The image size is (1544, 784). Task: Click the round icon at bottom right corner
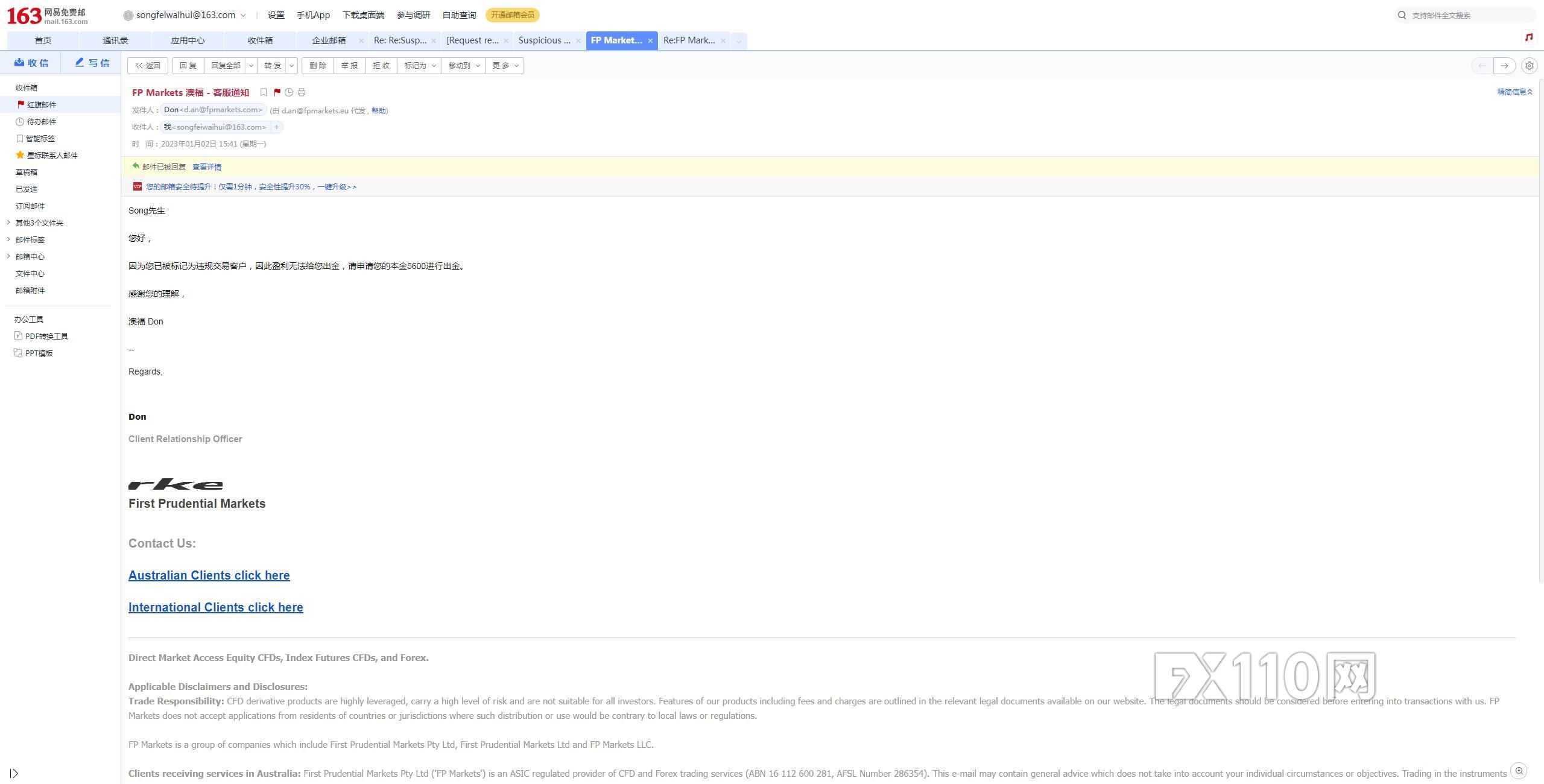(1519, 770)
